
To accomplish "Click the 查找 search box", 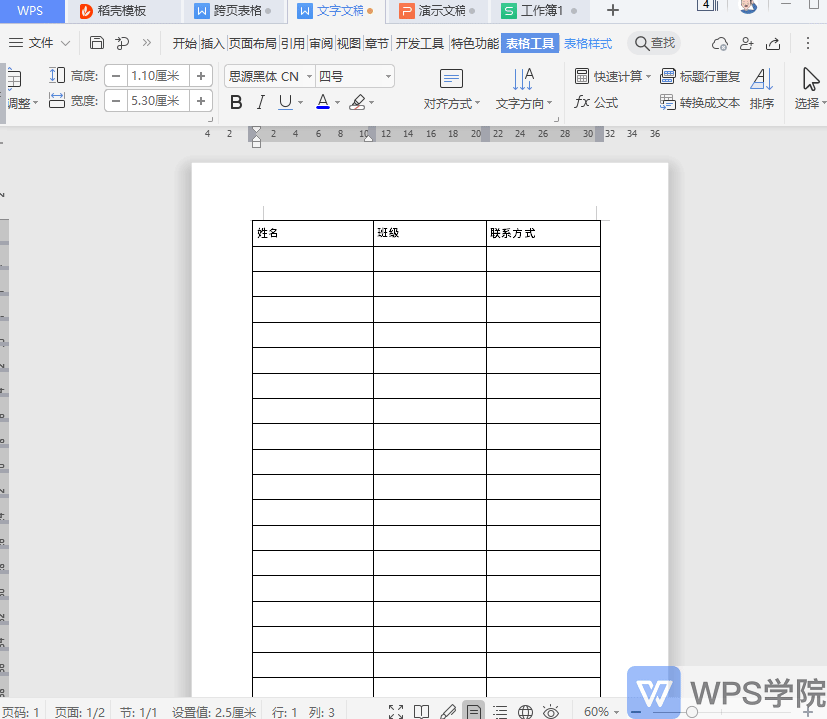I will [x=654, y=43].
